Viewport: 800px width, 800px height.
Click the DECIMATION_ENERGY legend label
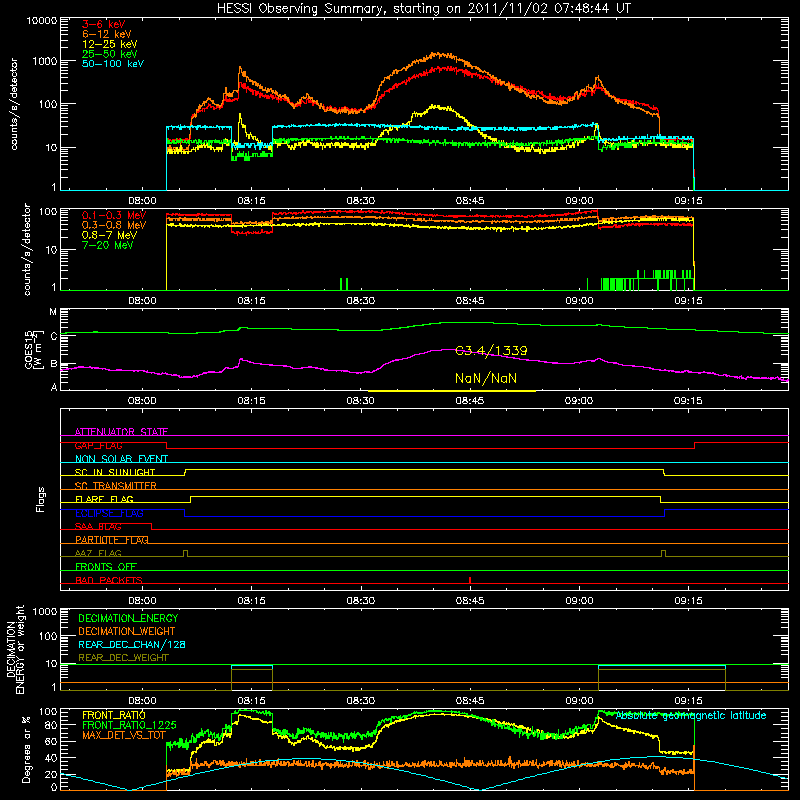(x=128, y=618)
